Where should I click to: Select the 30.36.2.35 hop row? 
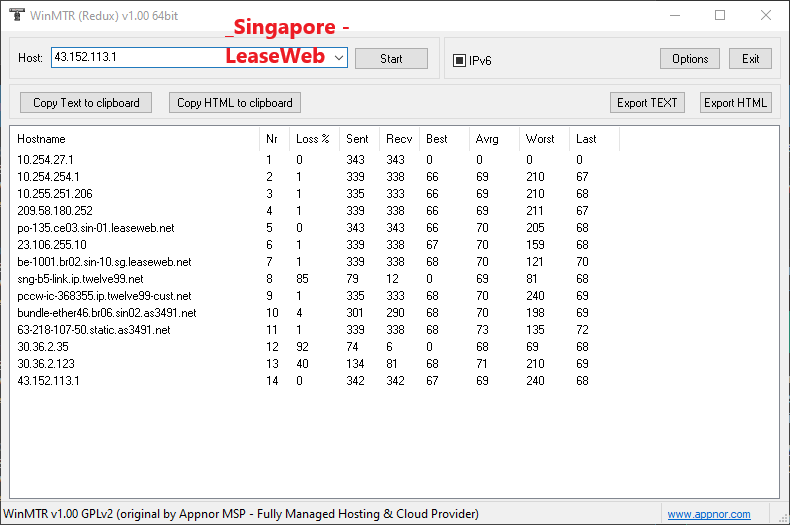coord(315,347)
